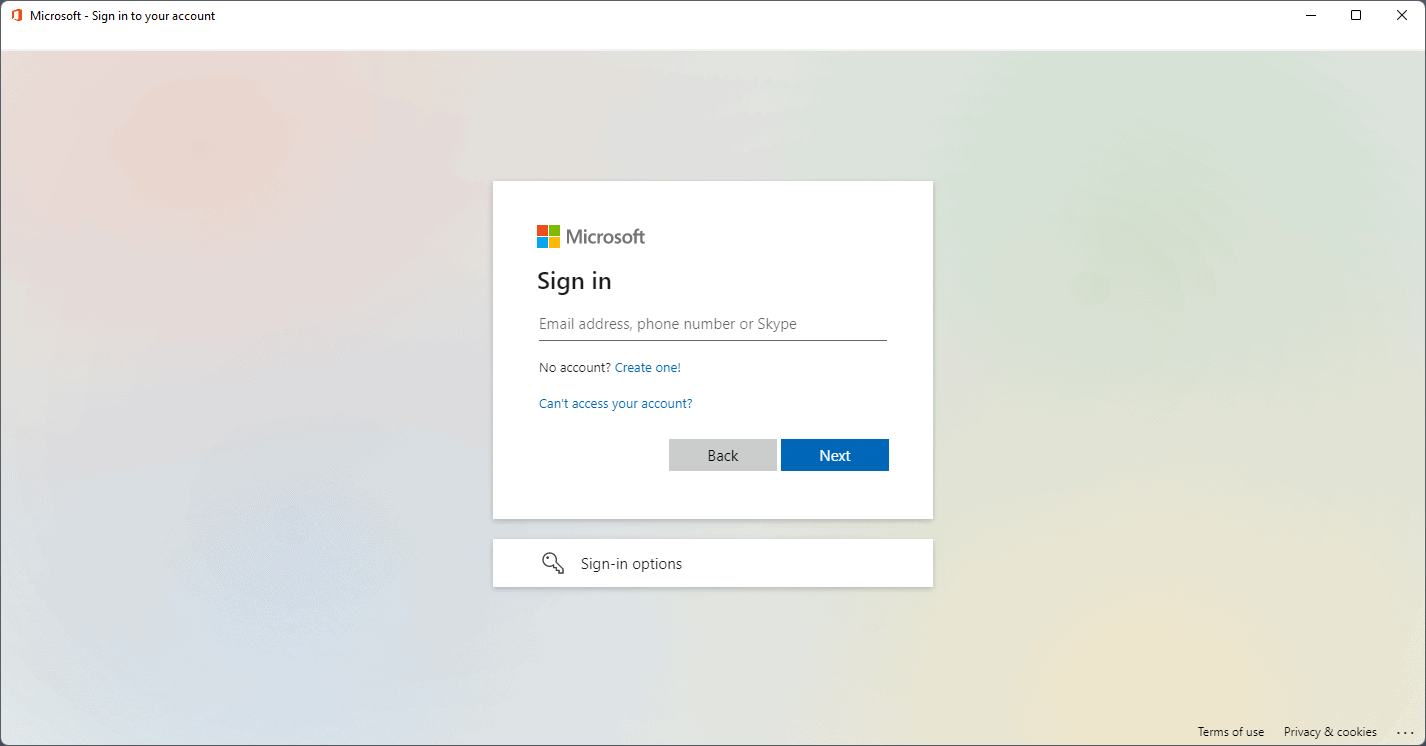Click the Sign in heading text
Image resolution: width=1426 pixels, height=746 pixels.
(574, 281)
